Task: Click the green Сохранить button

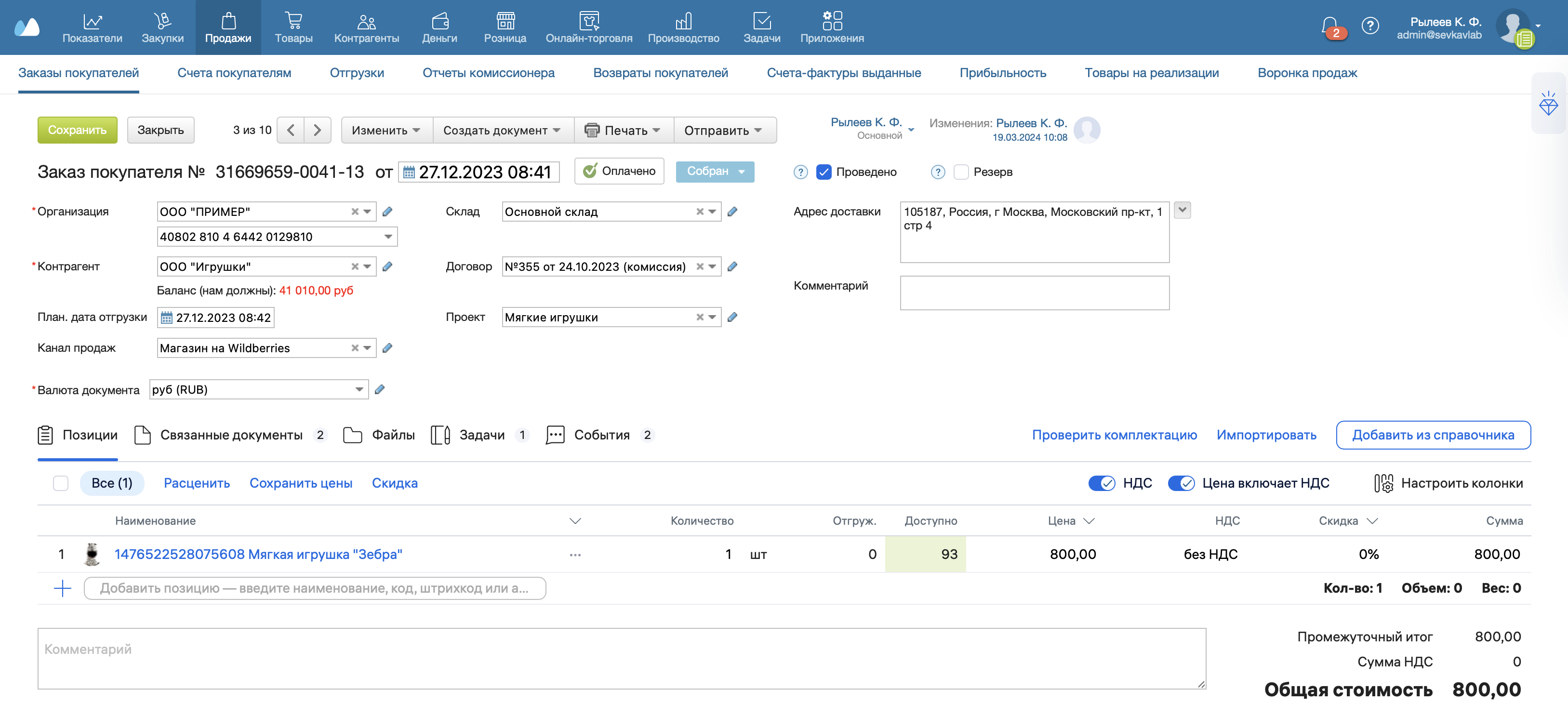Action: pos(77,130)
